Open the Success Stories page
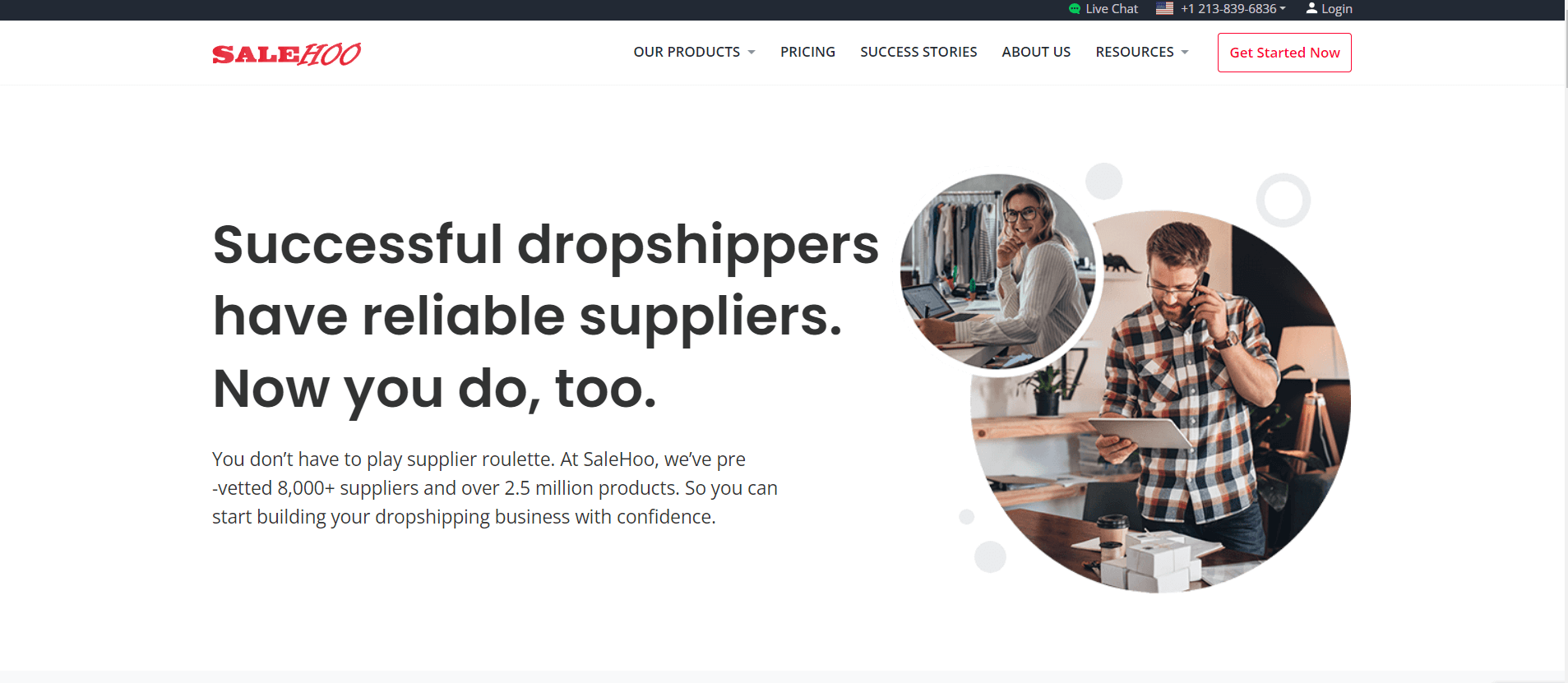This screenshot has height=683, width=1568. [918, 52]
